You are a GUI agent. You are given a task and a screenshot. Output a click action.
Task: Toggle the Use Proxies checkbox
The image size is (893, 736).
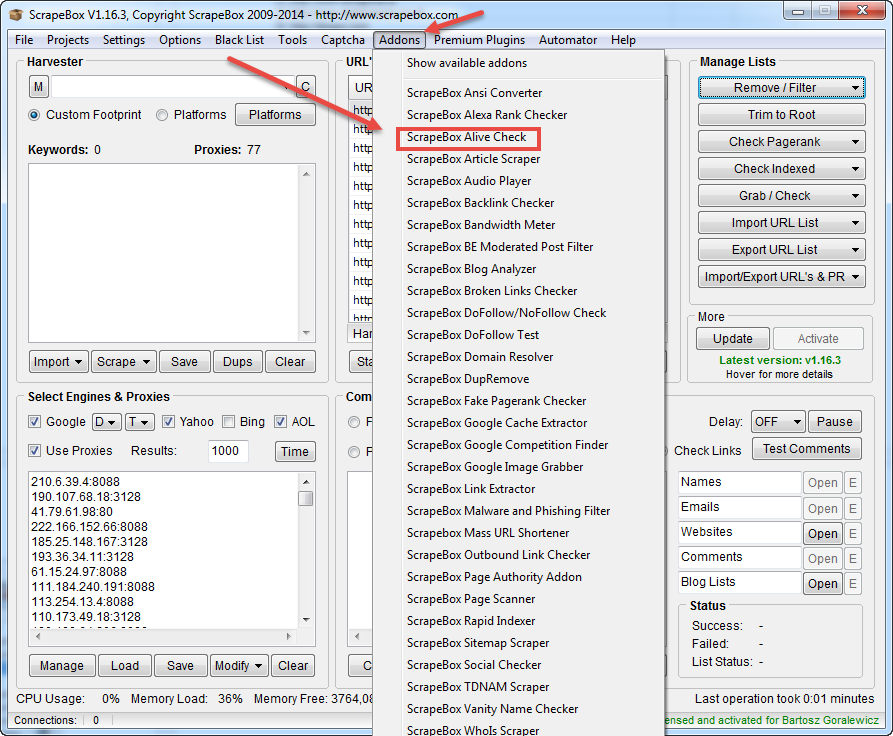tap(34, 451)
